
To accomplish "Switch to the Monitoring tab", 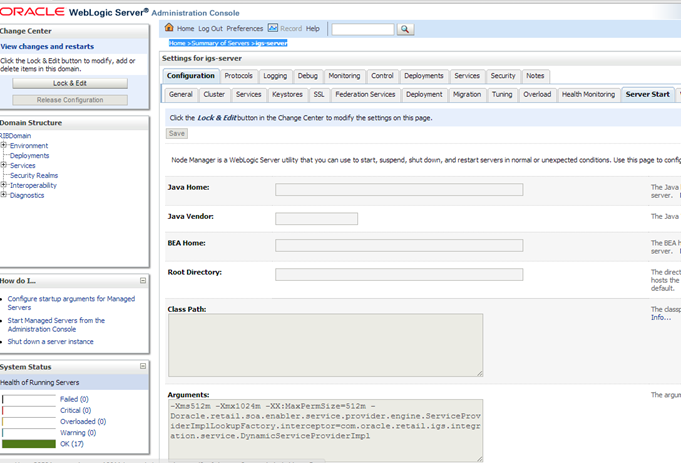I will click(344, 76).
